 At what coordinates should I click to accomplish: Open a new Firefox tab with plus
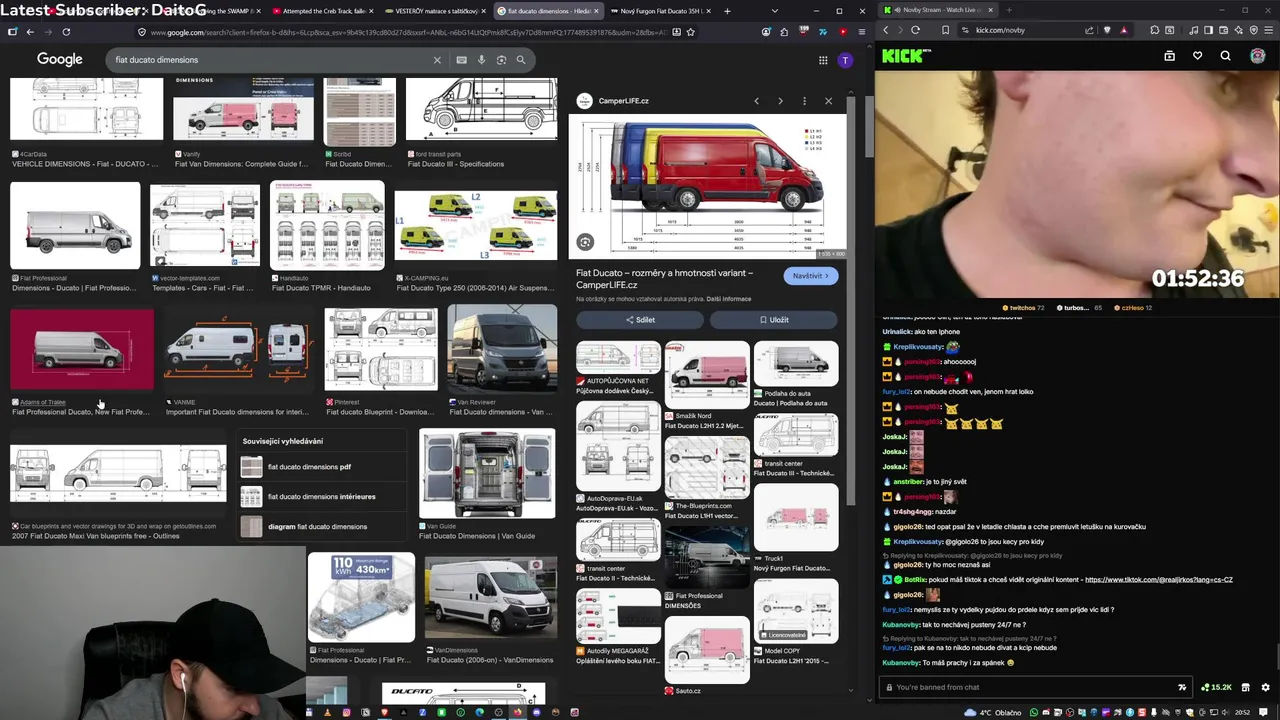click(x=727, y=11)
